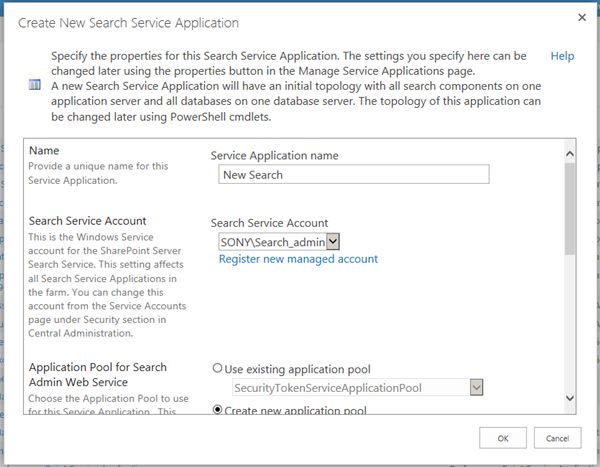The width and height of the screenshot is (600, 467).
Task: Click the Name section heading
Action: tap(44, 151)
